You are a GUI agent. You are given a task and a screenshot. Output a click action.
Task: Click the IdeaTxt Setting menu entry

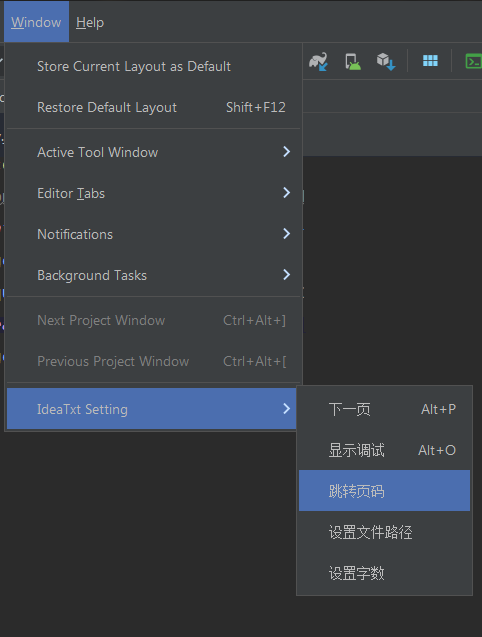tap(152, 409)
